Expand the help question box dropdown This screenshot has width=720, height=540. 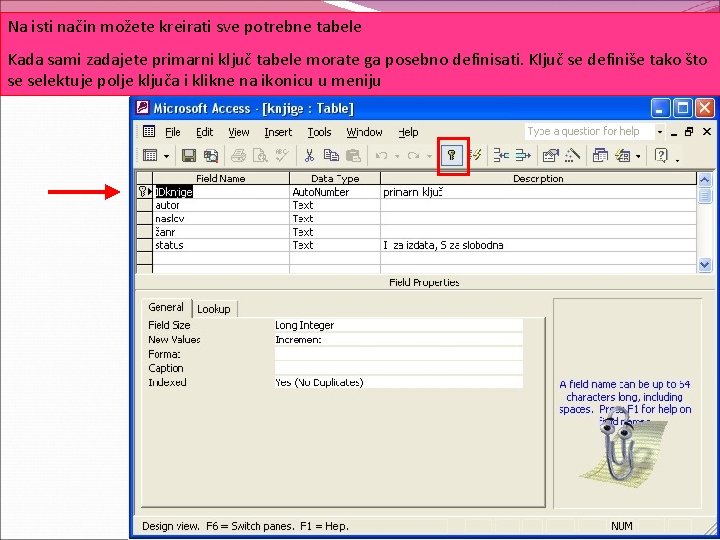(x=660, y=132)
